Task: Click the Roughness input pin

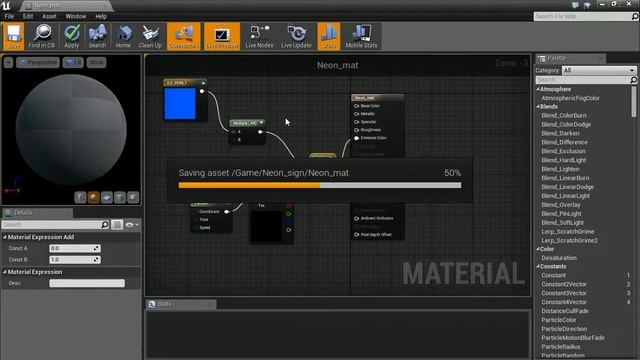Action: [356, 130]
